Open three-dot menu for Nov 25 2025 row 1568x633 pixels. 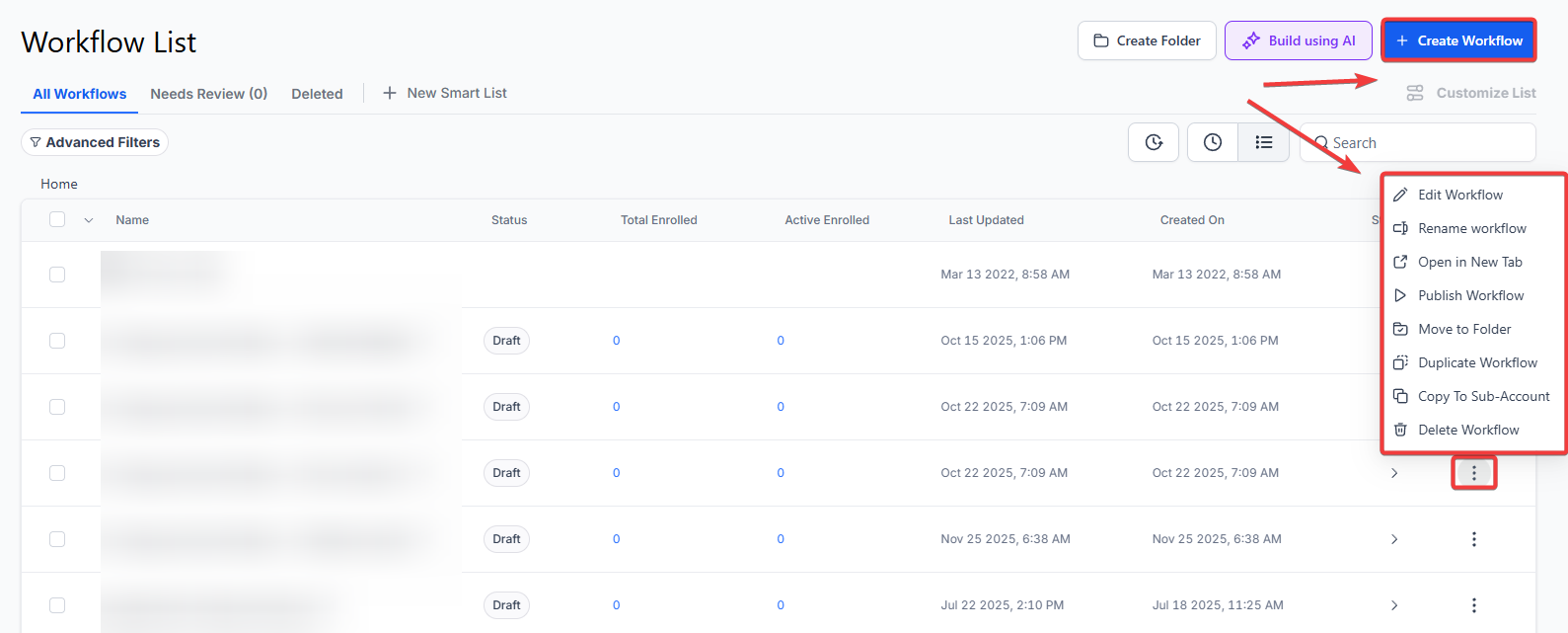[1473, 539]
